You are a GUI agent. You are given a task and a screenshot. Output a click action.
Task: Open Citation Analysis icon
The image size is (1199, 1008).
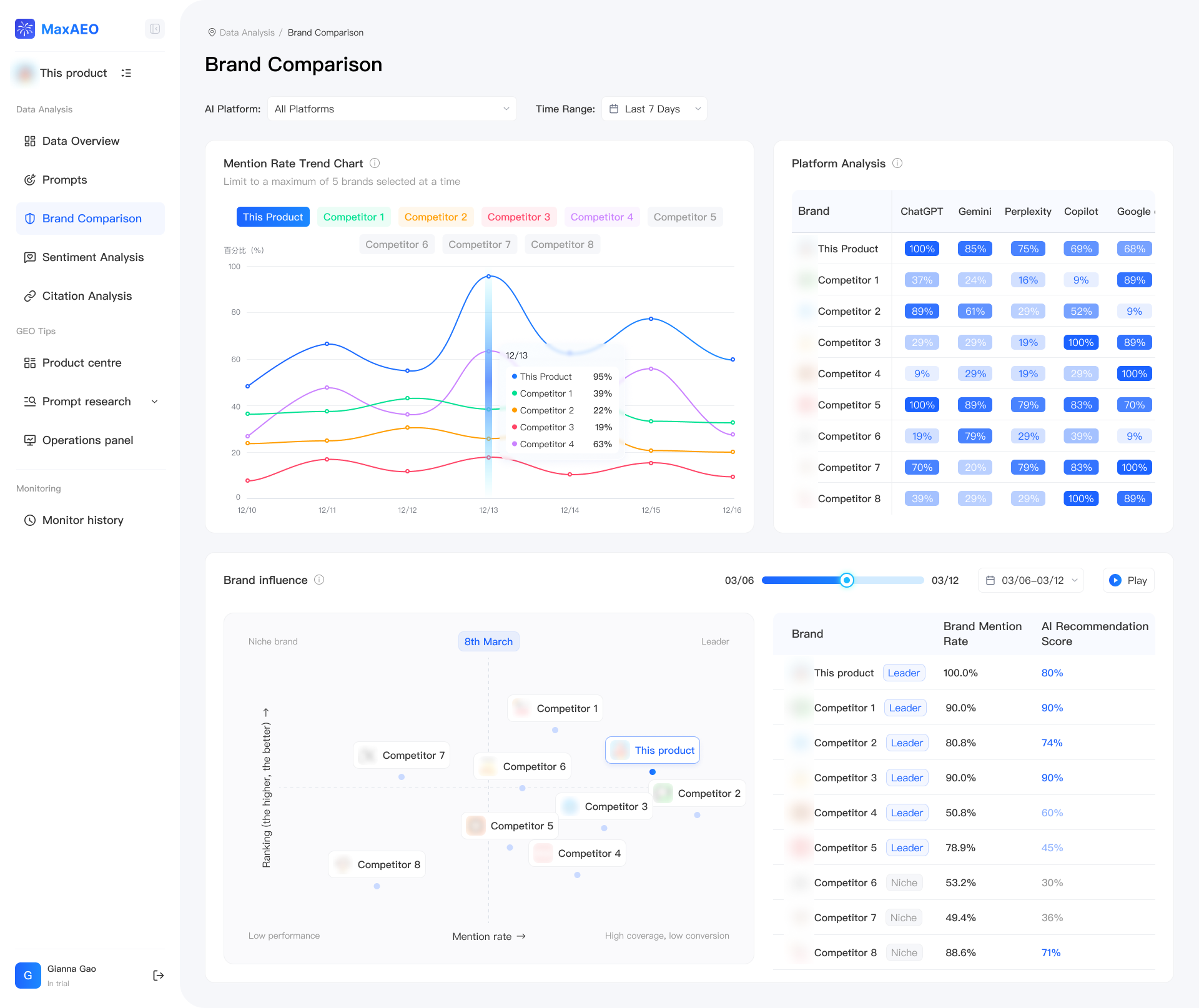tap(29, 295)
